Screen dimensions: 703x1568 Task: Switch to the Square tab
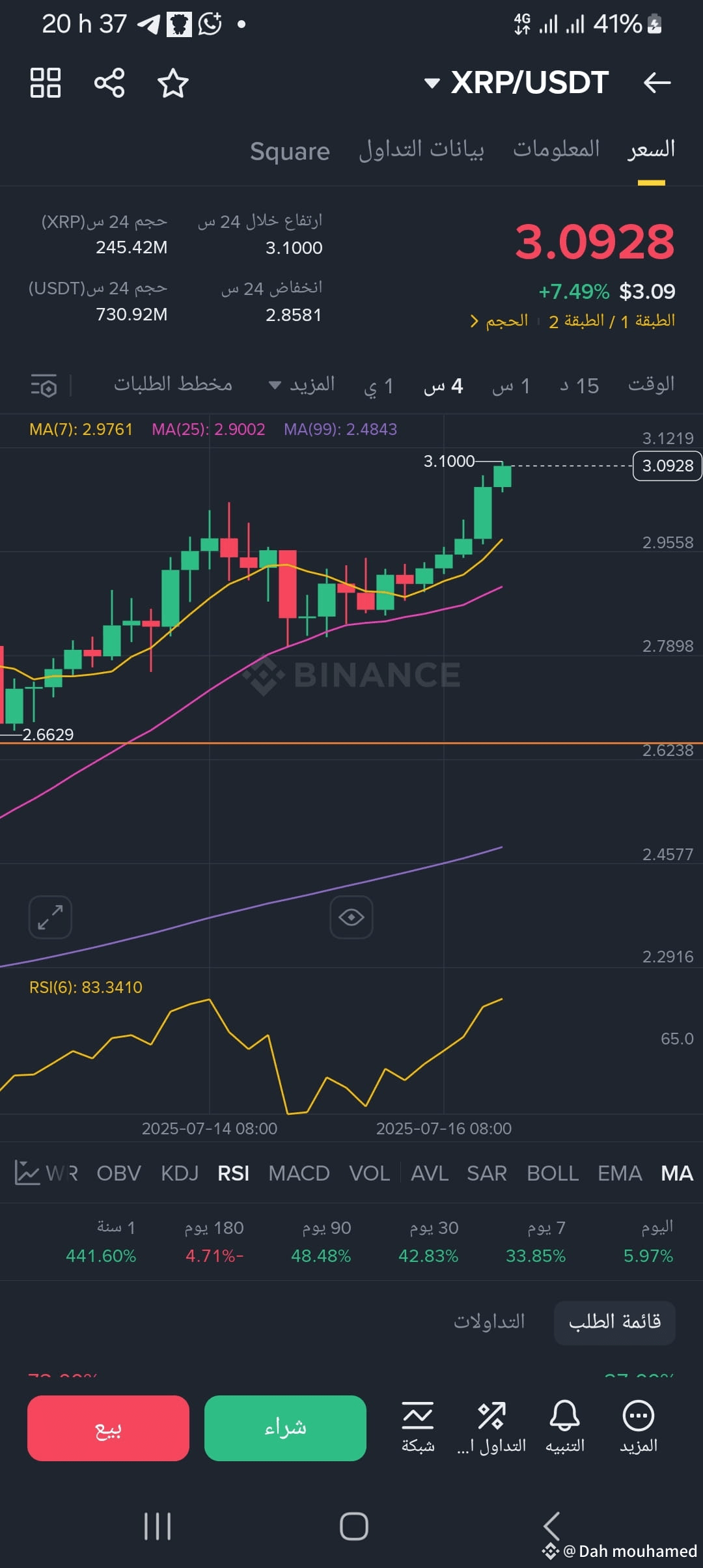290,151
